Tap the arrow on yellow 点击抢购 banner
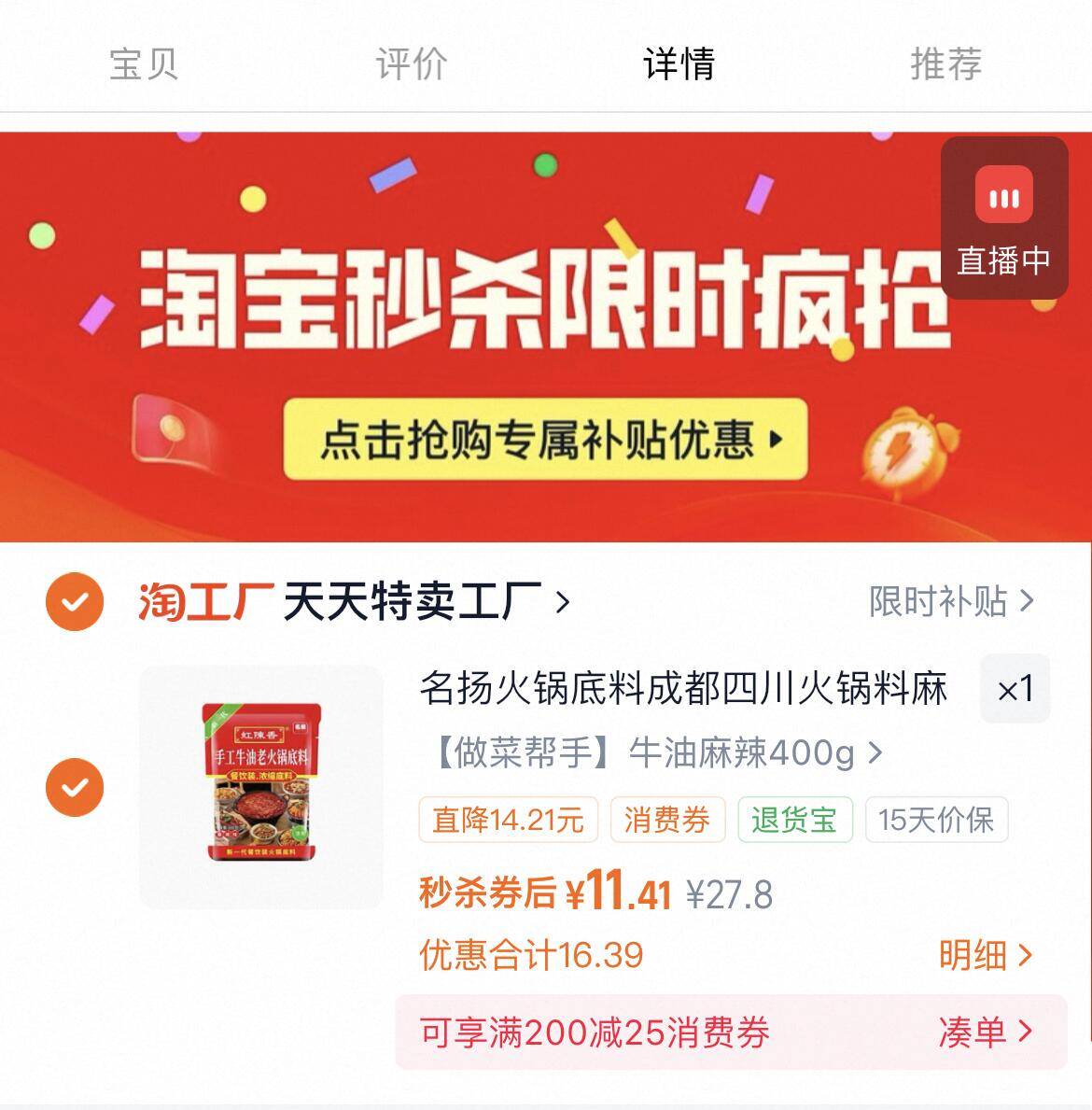1092x1110 pixels. point(777,439)
